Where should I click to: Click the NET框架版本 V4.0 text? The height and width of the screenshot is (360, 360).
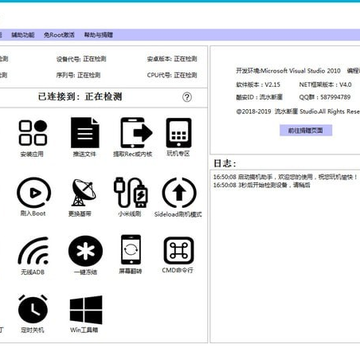(325, 85)
